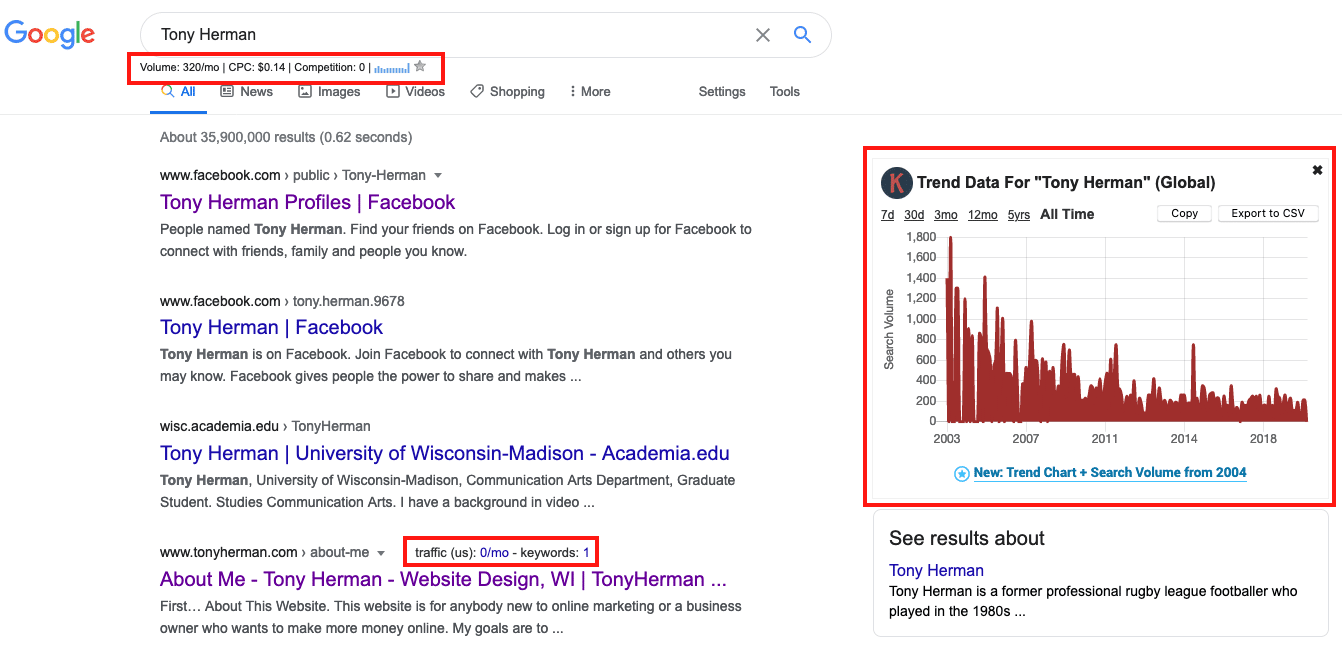Viewport: 1342px width, 652px height.
Task: Open Tony Herman Profiles Facebook result
Action: tap(307, 202)
